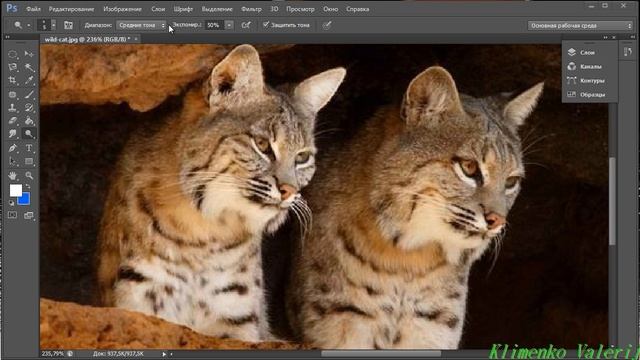This screenshot has width=640, height=360.
Task: Select the Eraser tool
Action: [13, 121]
